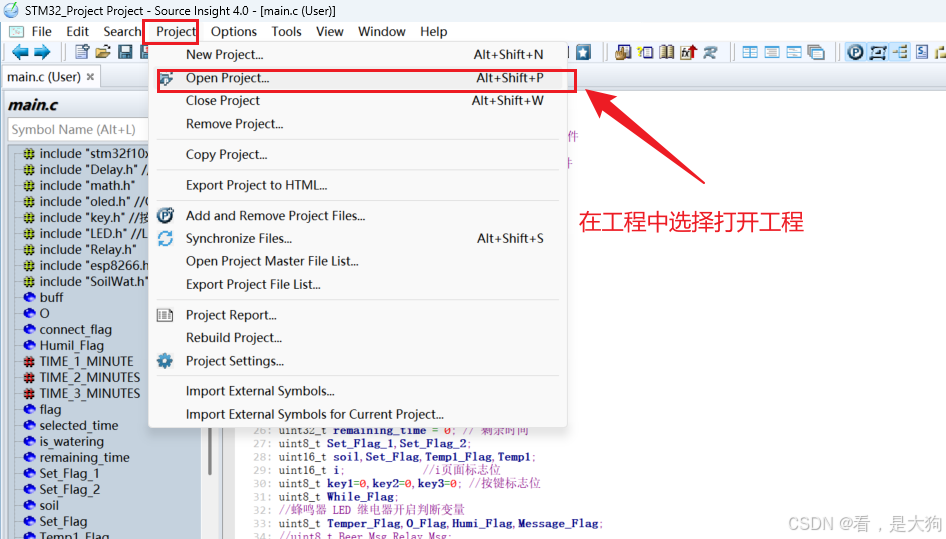Choose Remove Project... menu entry

click(357, 124)
